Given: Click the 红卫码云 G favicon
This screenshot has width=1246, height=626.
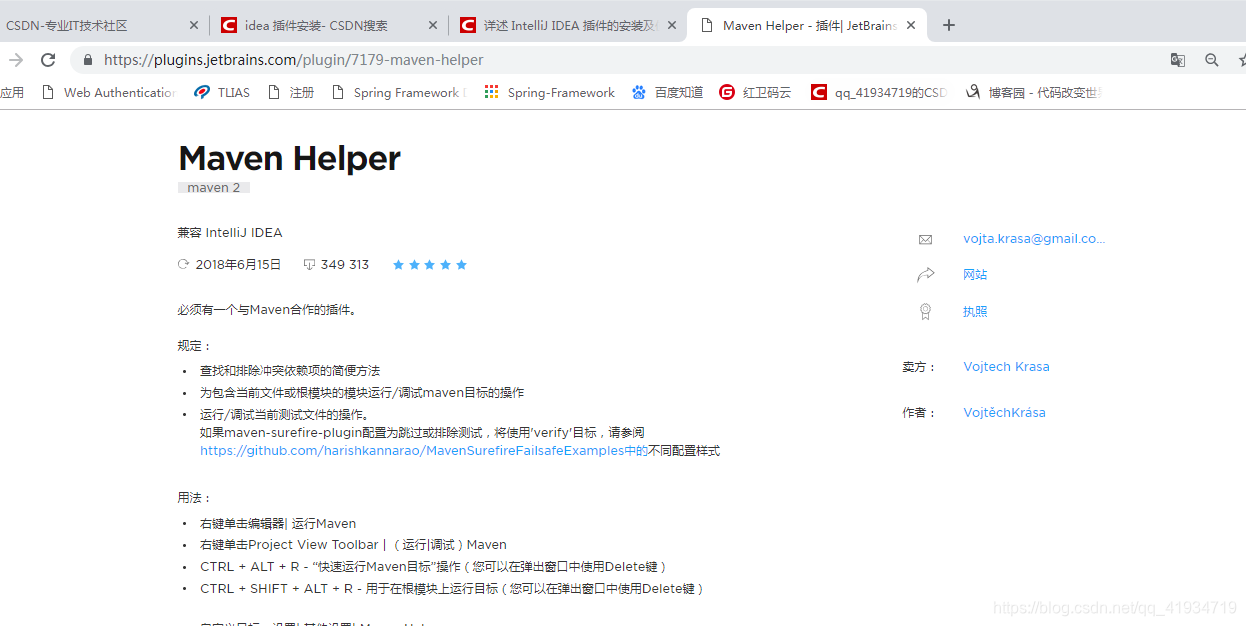Looking at the screenshot, I should coord(727,92).
